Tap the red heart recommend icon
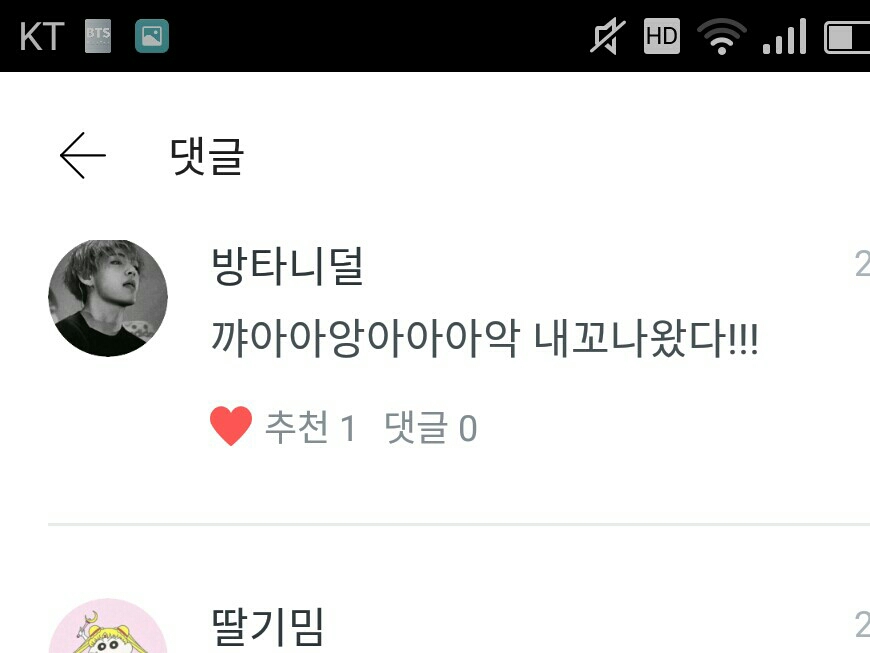 pyautogui.click(x=231, y=426)
